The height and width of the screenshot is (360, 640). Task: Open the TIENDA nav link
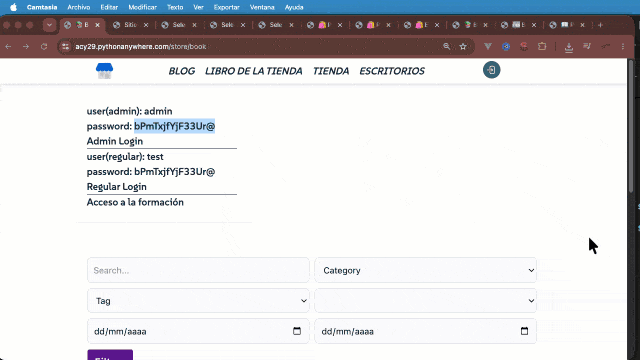click(x=331, y=71)
